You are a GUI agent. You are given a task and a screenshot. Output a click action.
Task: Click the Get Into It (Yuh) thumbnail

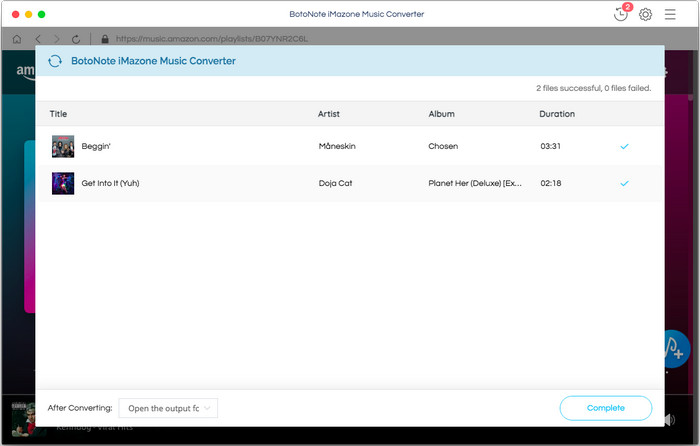point(63,183)
